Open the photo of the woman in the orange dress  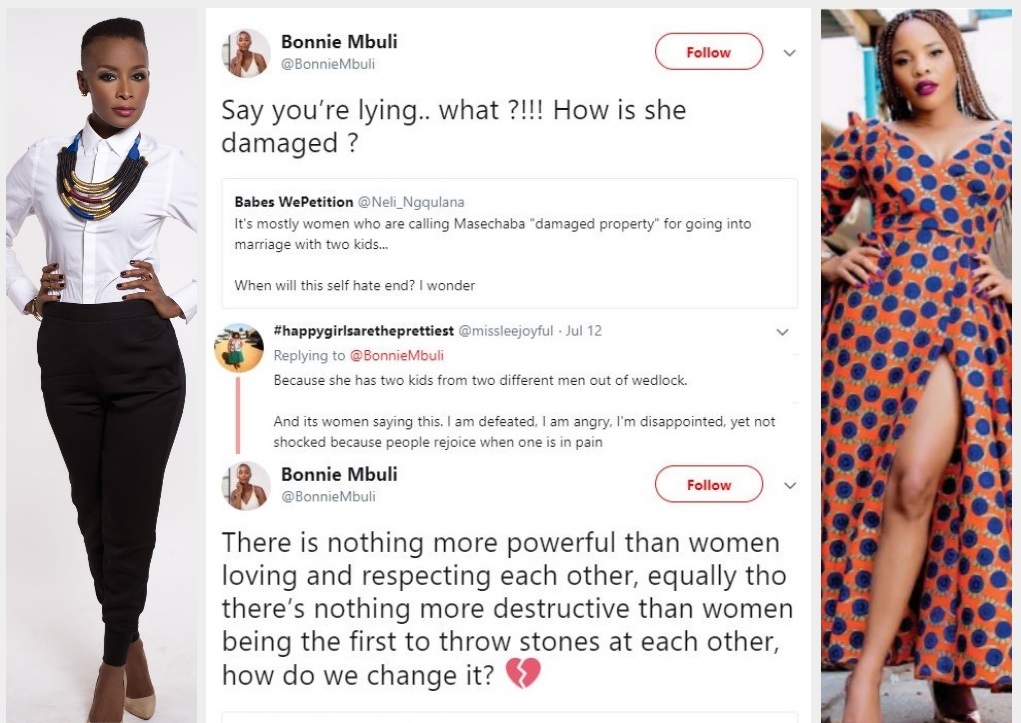click(x=915, y=360)
